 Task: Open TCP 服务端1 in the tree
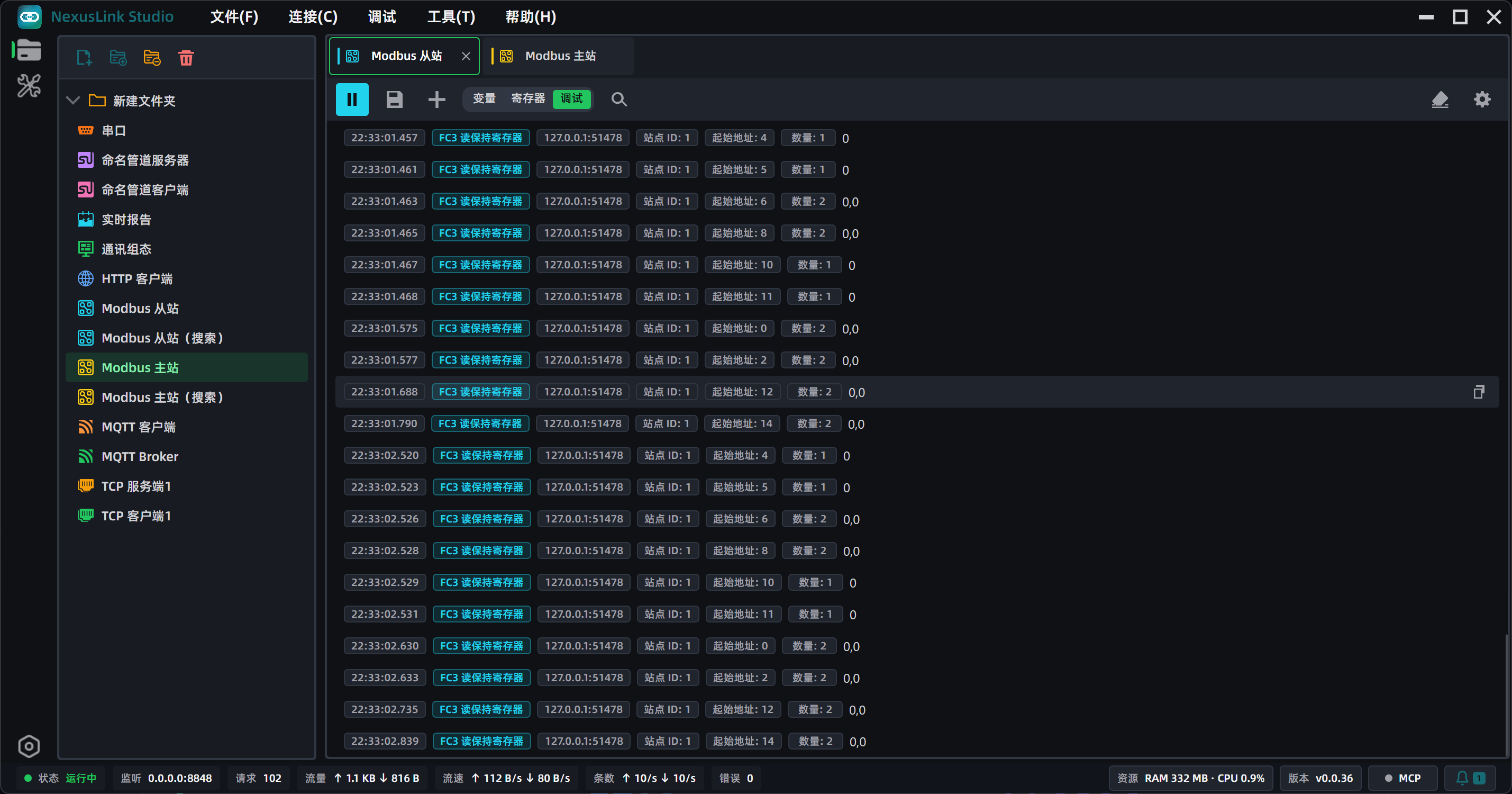pos(187,486)
